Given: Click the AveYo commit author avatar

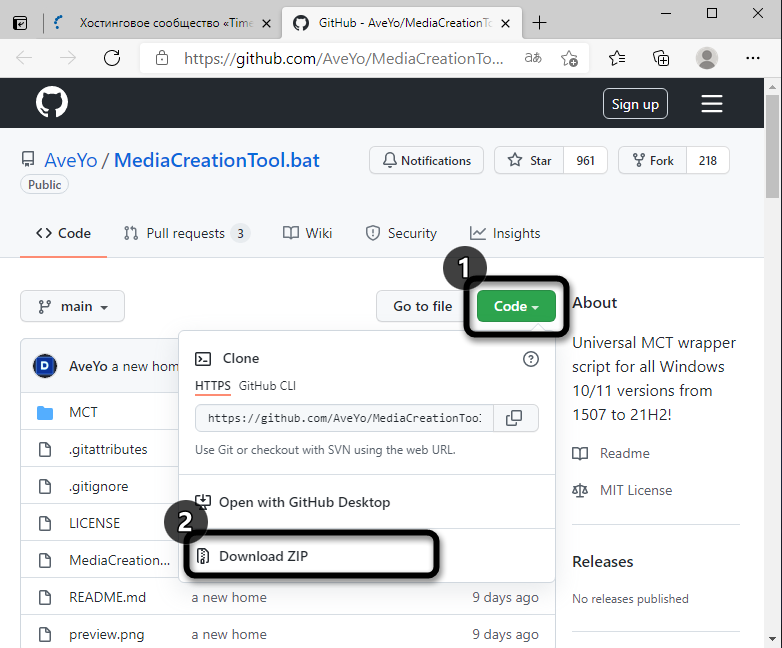Looking at the screenshot, I should tap(45, 366).
